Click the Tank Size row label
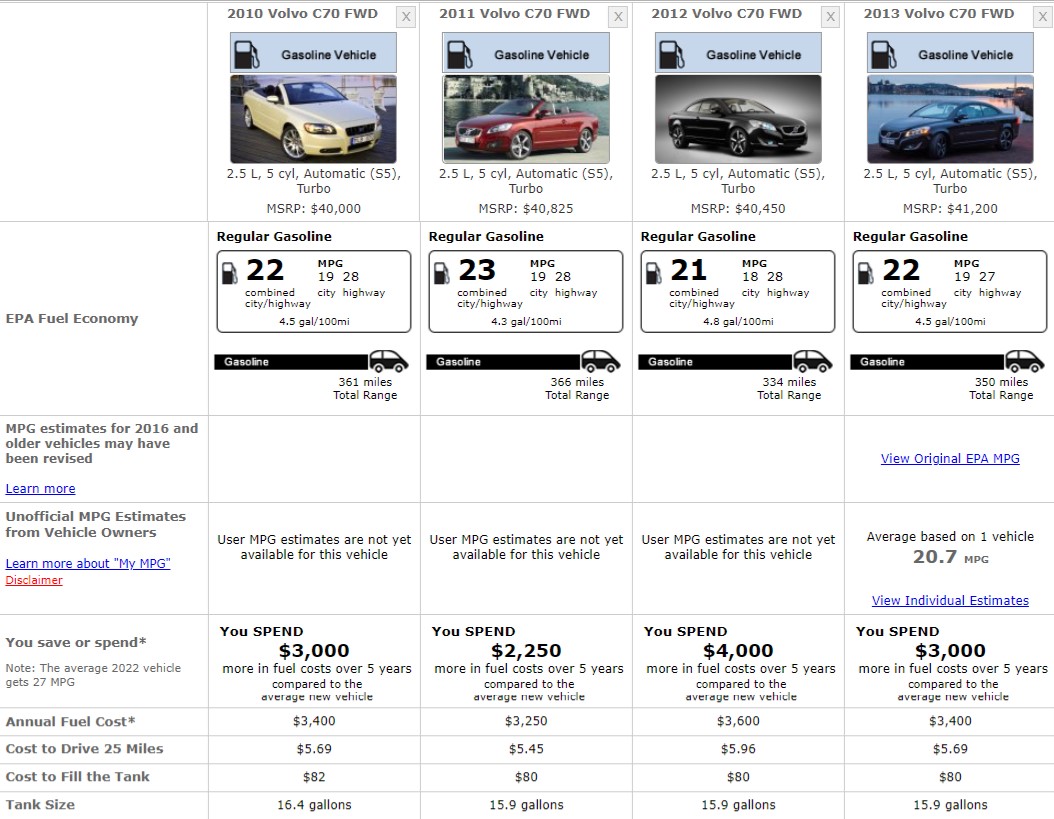Image resolution: width=1054 pixels, height=819 pixels. (40, 805)
